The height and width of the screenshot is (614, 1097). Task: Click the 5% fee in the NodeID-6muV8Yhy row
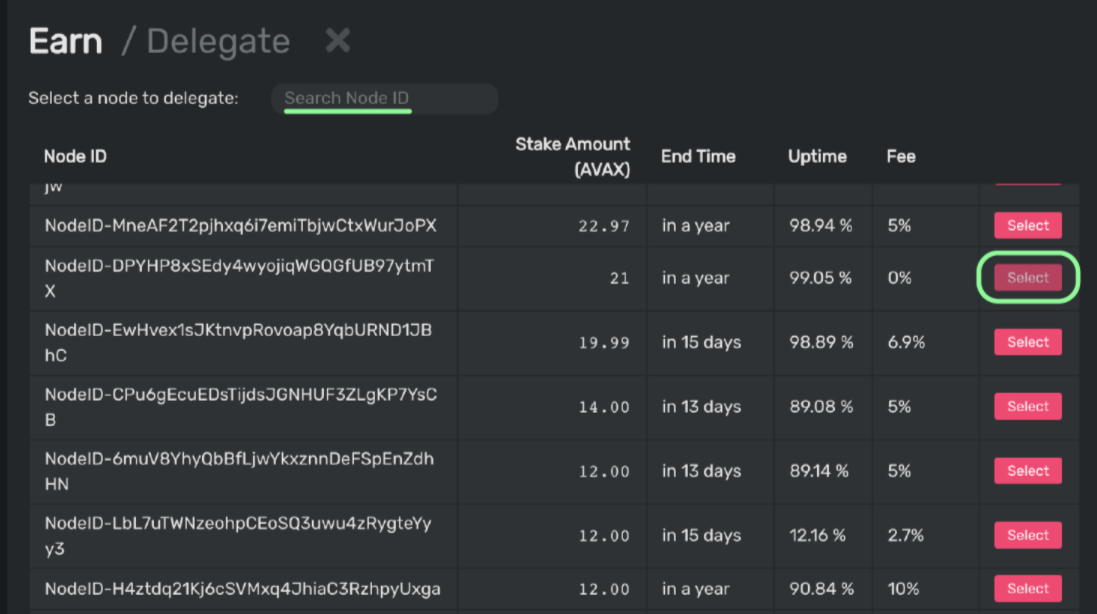coord(899,471)
